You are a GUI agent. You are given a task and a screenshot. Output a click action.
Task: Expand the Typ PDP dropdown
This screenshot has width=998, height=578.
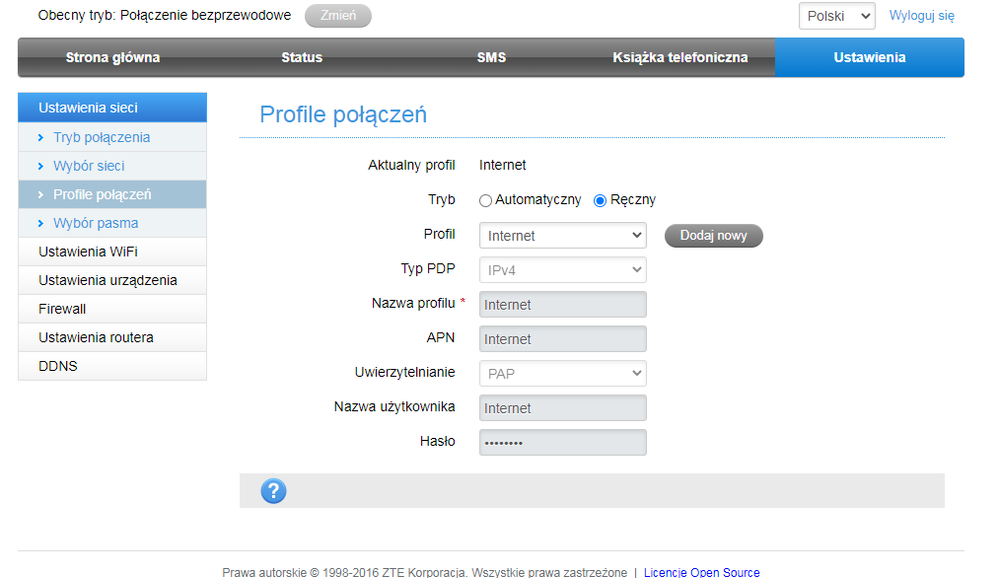[563, 270]
